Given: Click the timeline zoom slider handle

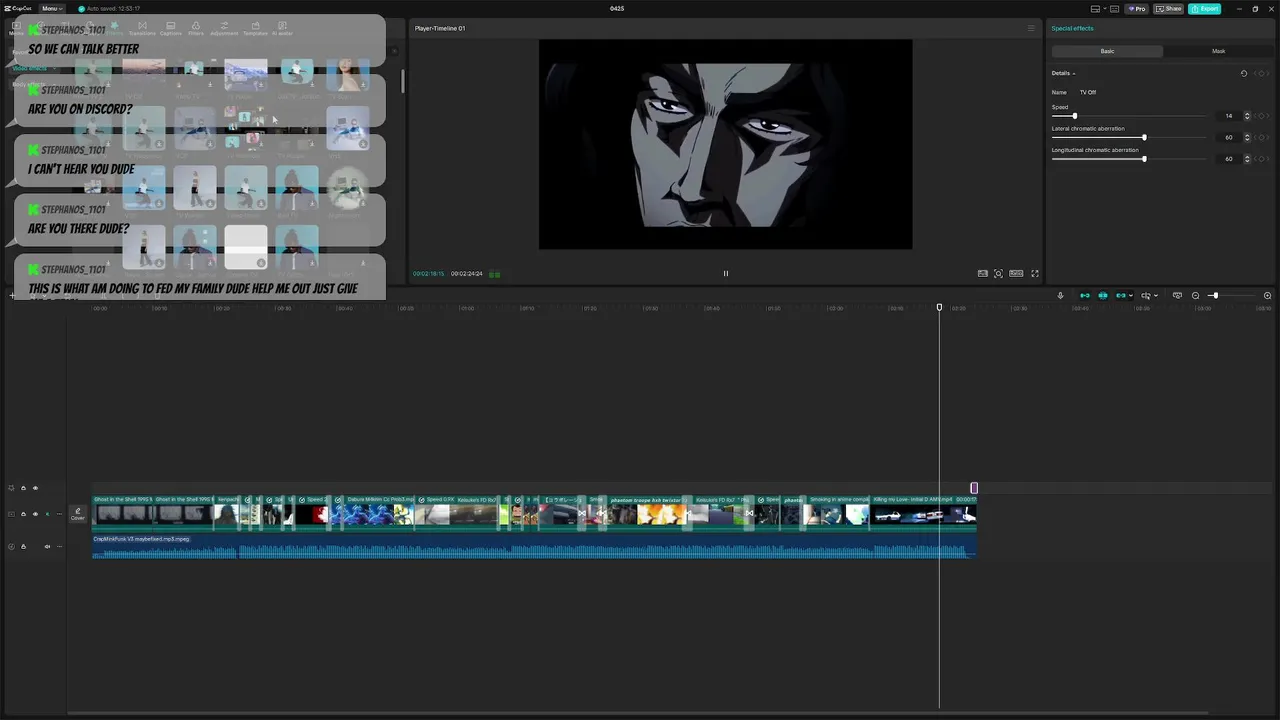Looking at the screenshot, I should [x=1214, y=296].
